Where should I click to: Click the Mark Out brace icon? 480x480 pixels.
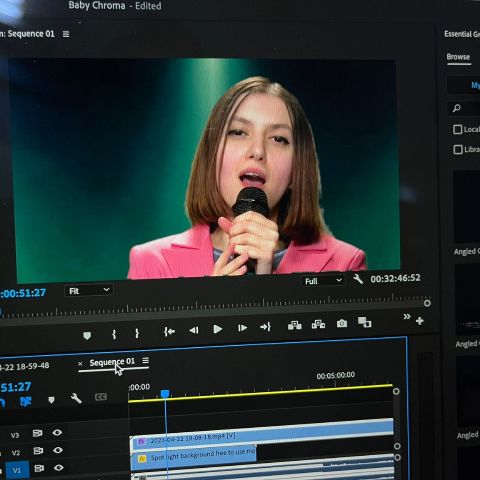click(x=137, y=333)
